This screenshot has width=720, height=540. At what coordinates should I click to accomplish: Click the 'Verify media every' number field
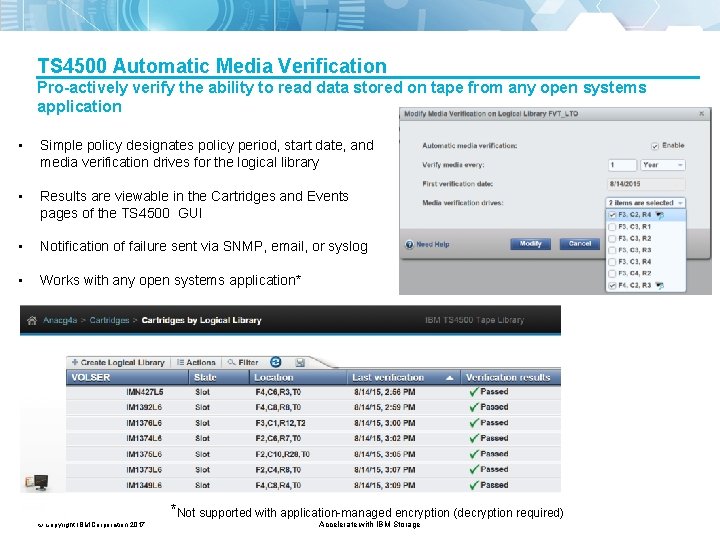click(x=622, y=165)
